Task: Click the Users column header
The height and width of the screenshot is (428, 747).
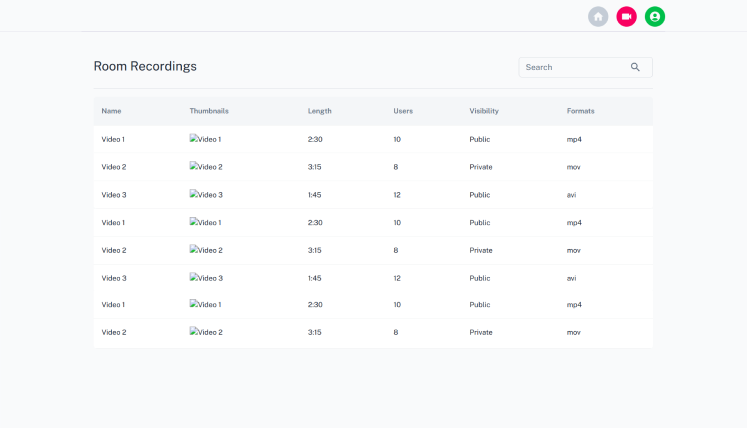Action: pyautogui.click(x=403, y=111)
